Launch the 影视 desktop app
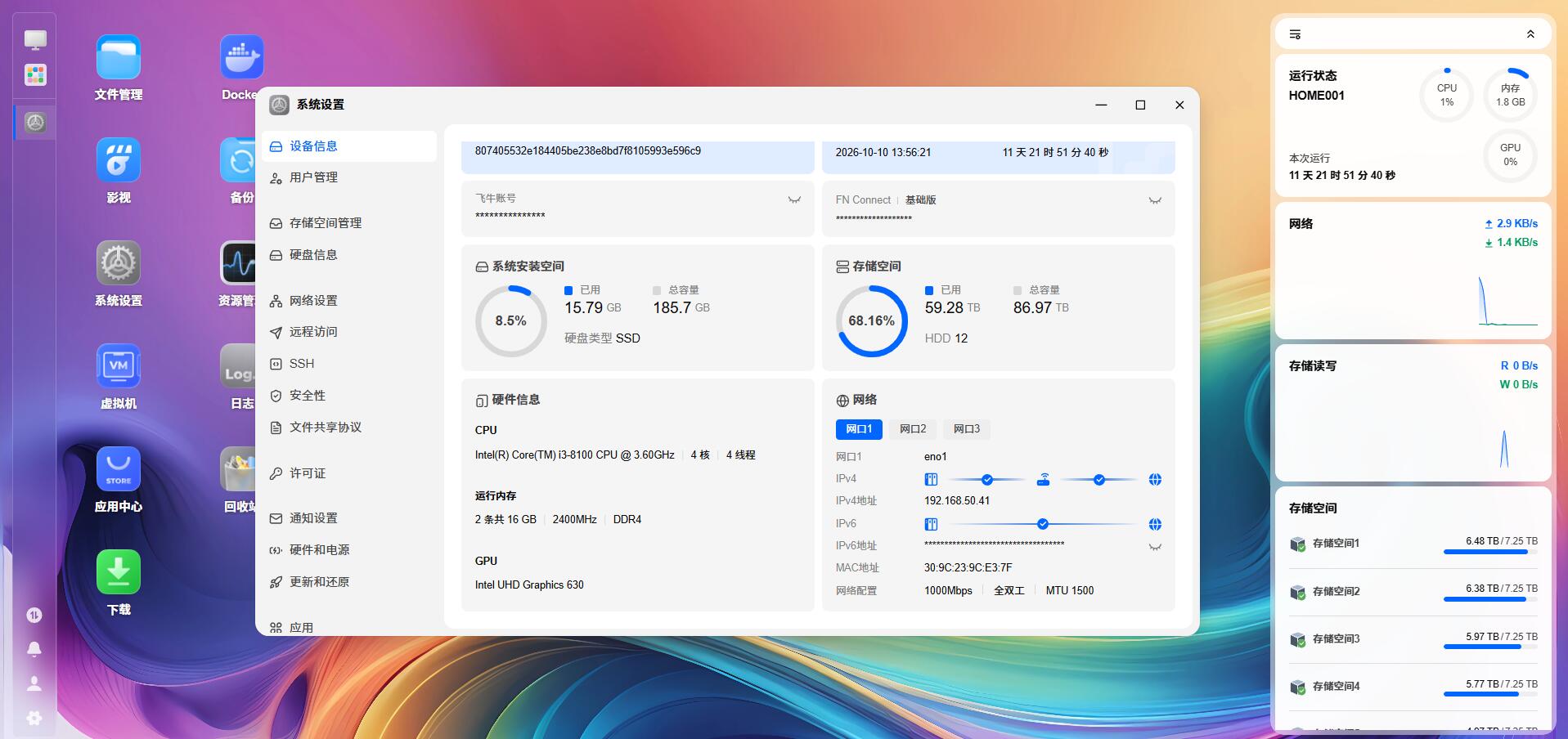1568x739 pixels. click(119, 159)
